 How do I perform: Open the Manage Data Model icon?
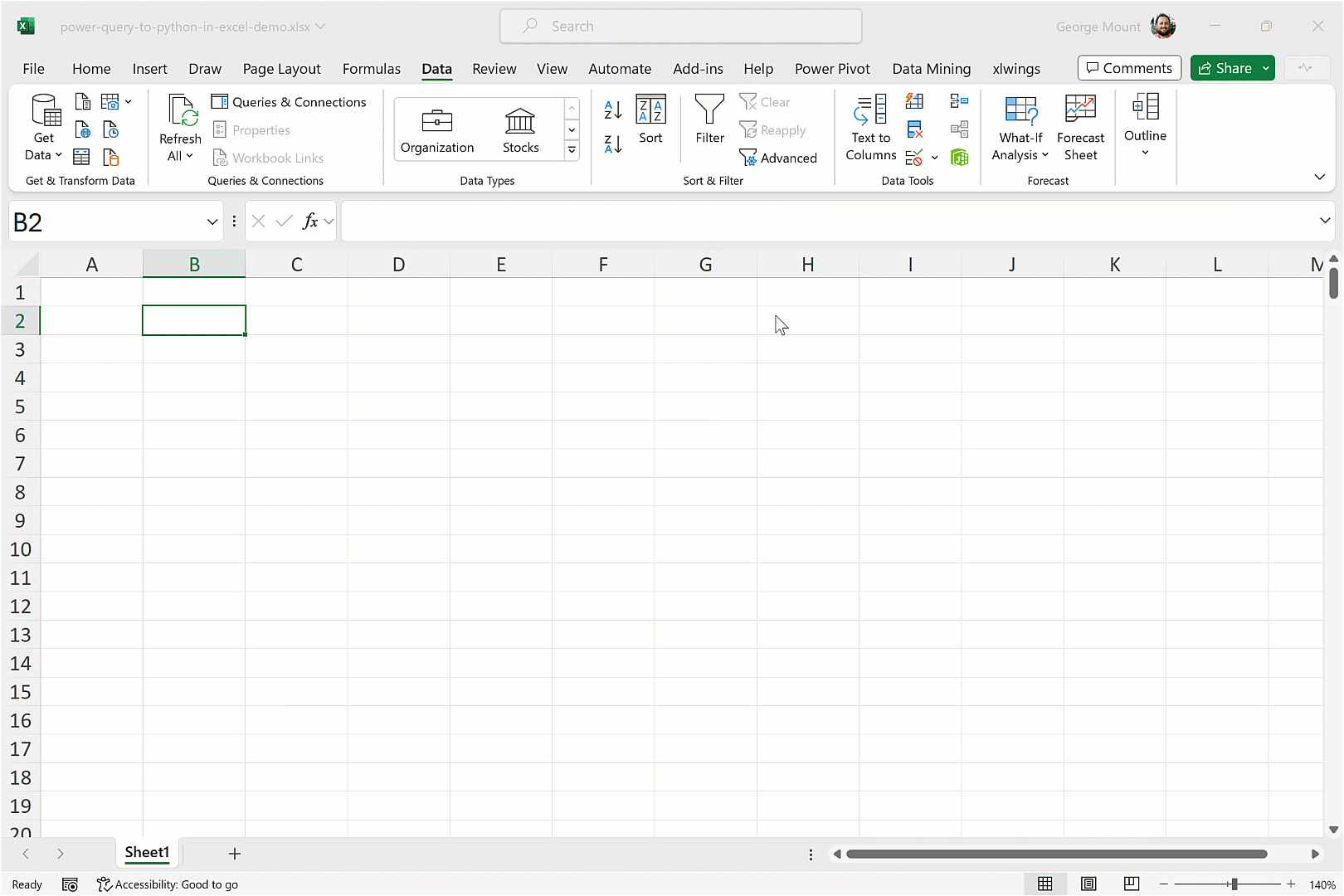[x=960, y=157]
